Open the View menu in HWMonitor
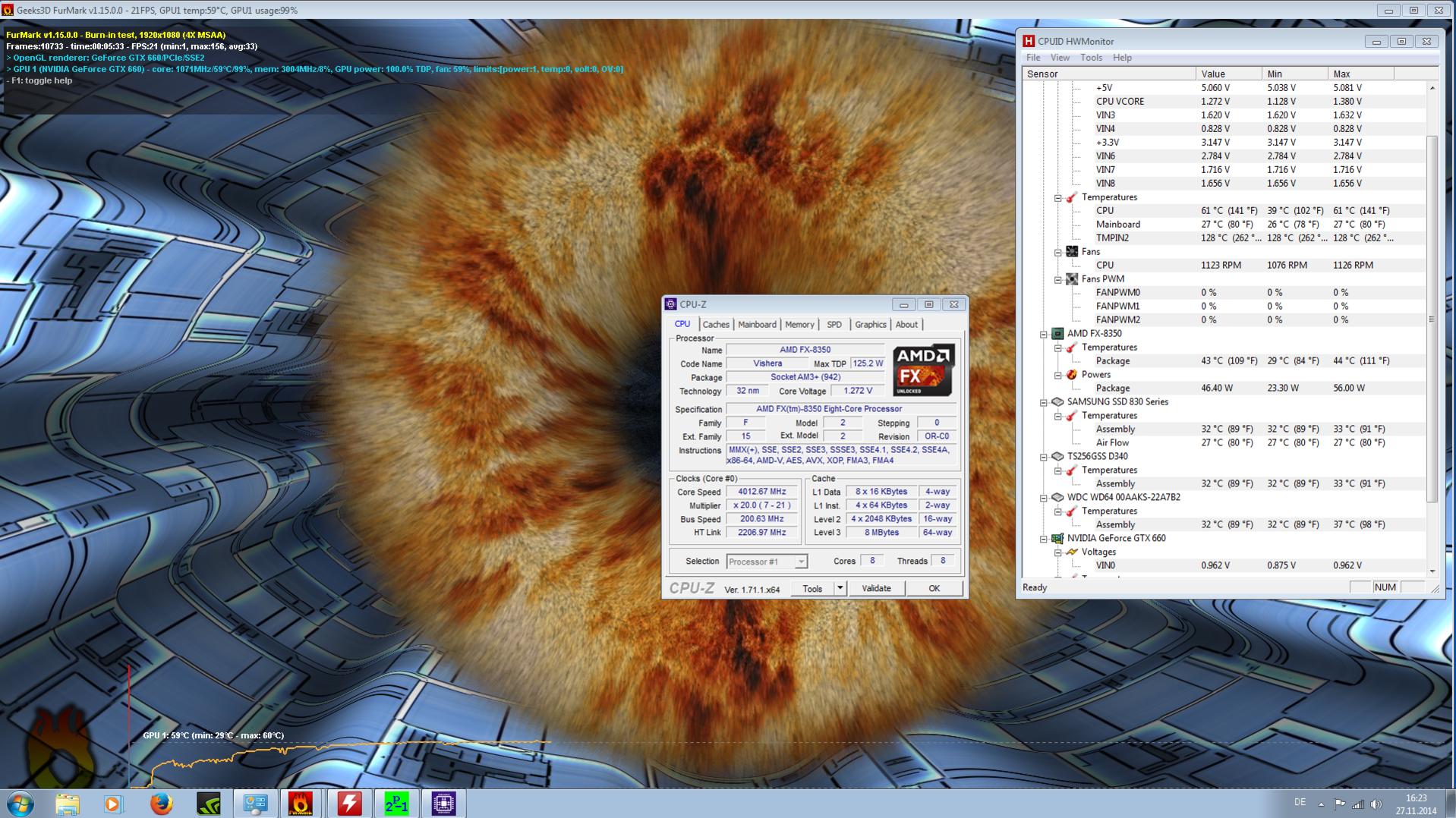1456x818 pixels. (x=1060, y=58)
